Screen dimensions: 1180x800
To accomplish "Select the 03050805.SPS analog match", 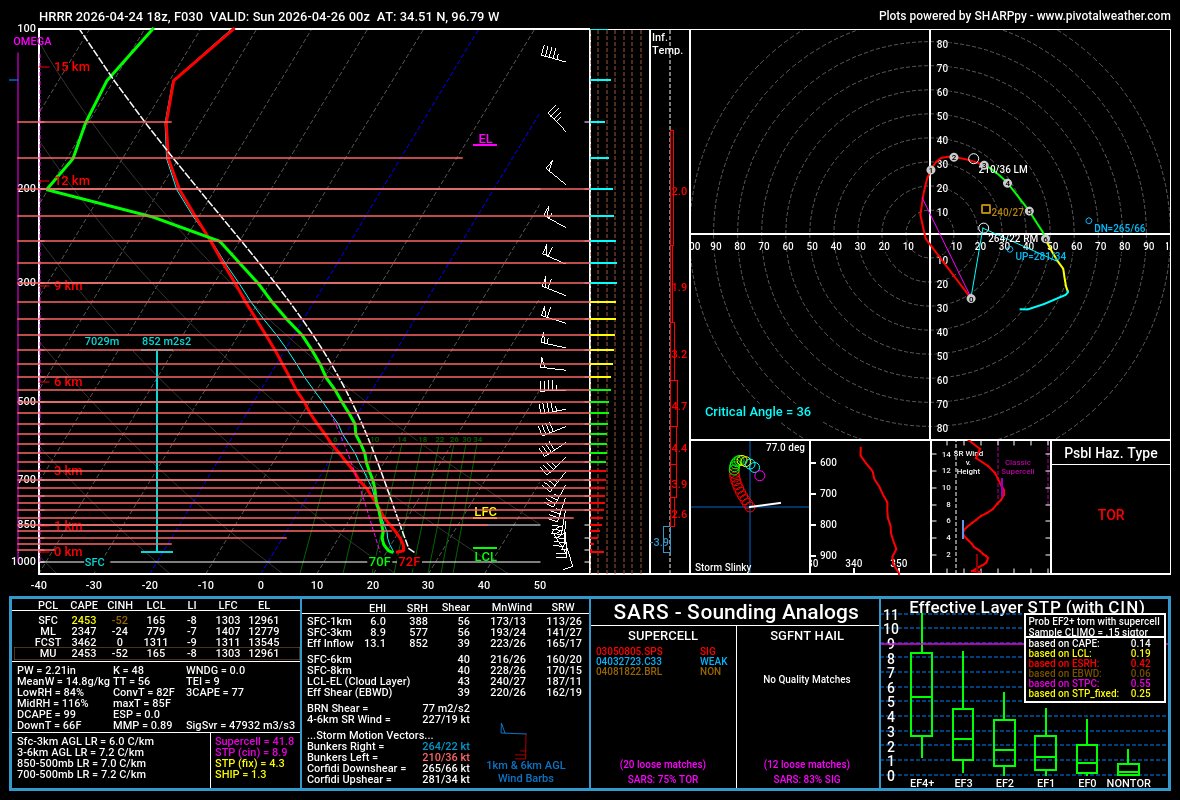I will click(x=629, y=651).
